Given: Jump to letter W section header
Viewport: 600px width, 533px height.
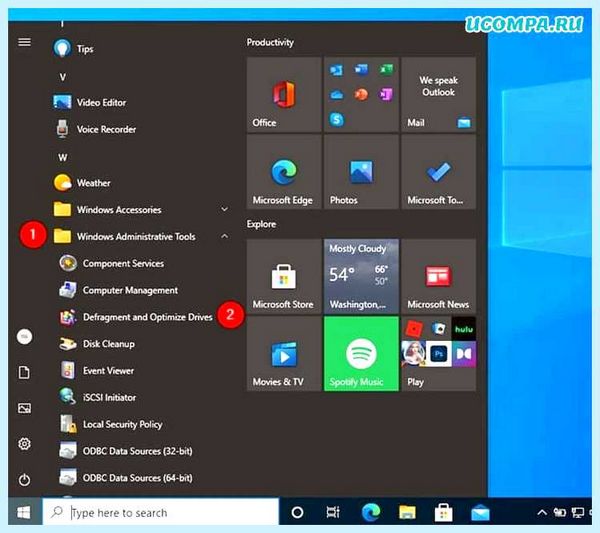Looking at the screenshot, I should click(62, 157).
